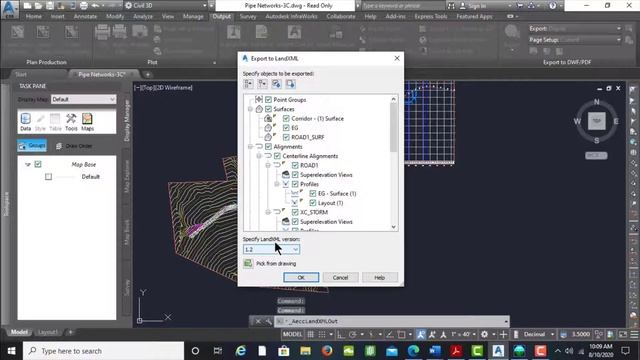
Task: Open File Explorer from the taskbar
Action: pyautogui.click(x=305, y=351)
